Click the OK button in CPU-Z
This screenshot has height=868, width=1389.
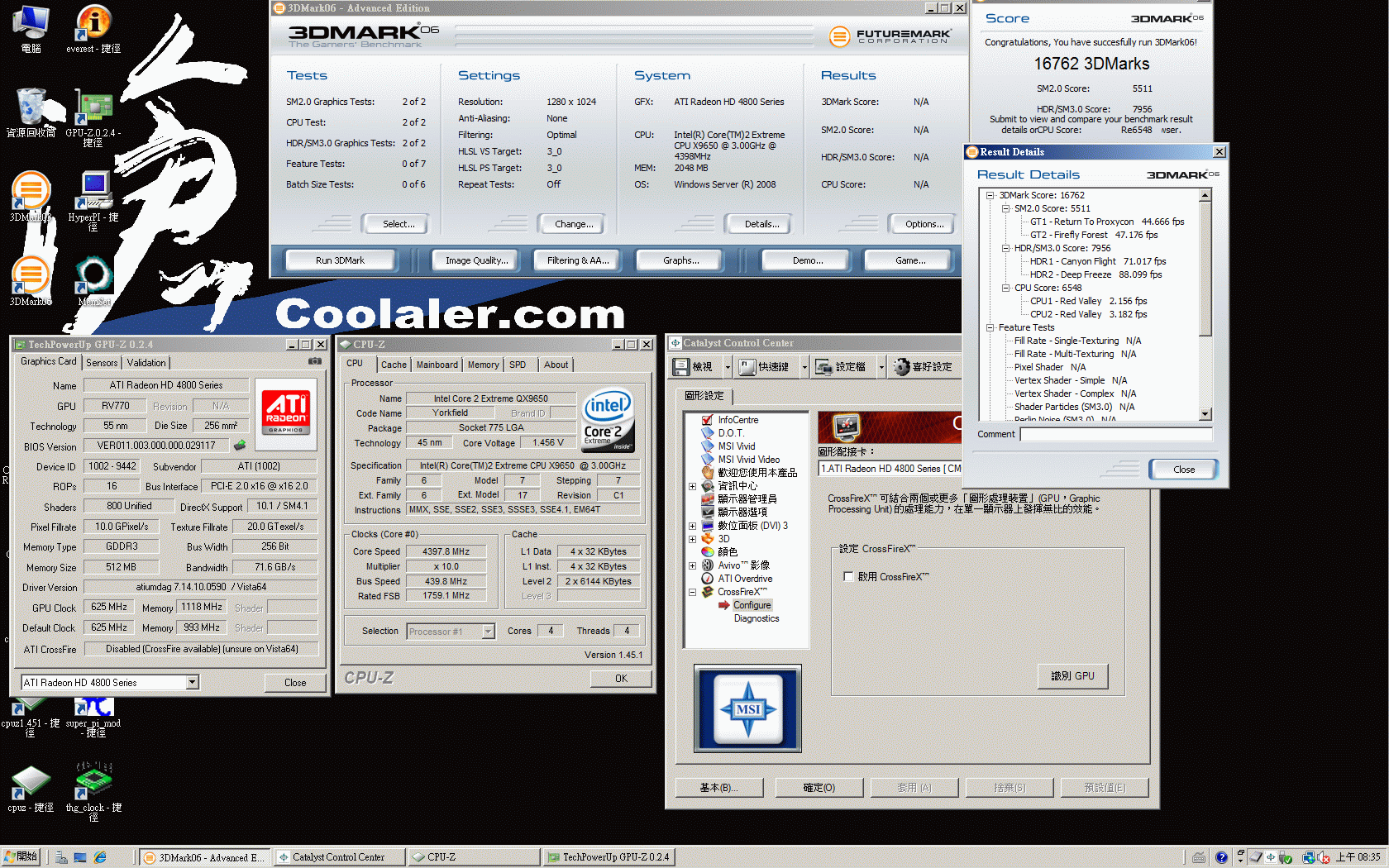[621, 679]
